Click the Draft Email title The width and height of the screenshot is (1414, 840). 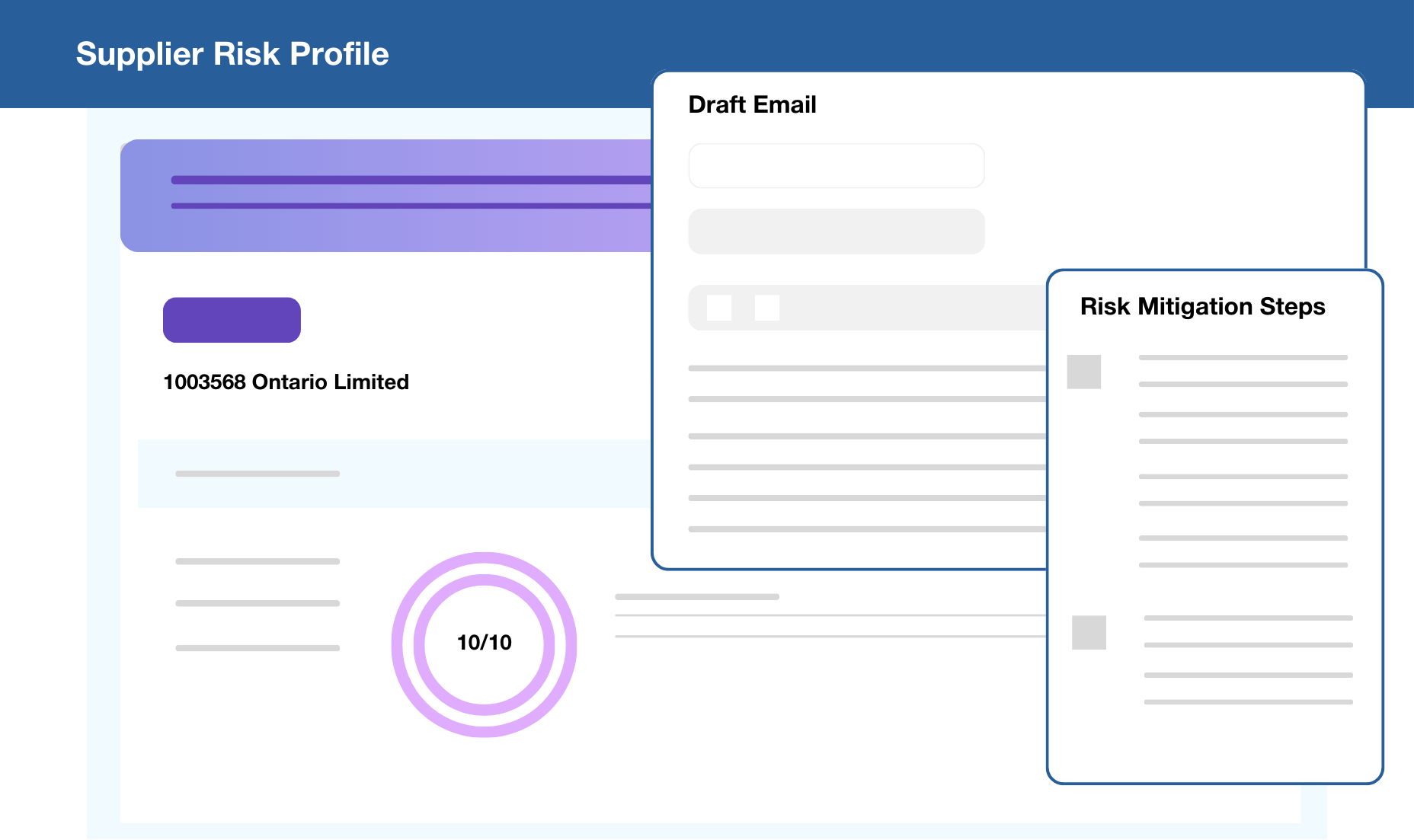click(x=751, y=104)
